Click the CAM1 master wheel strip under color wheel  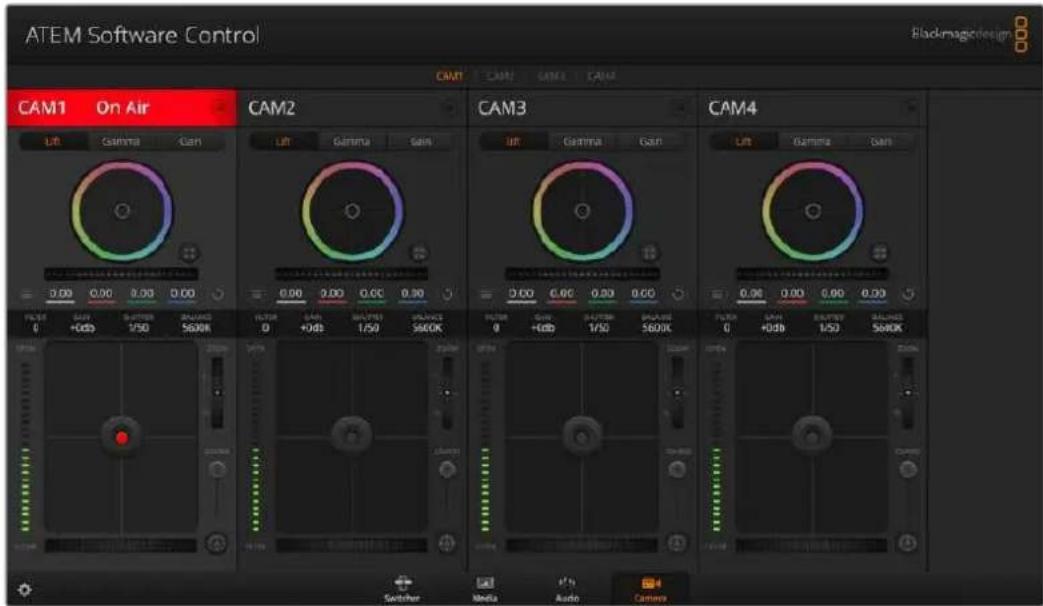tap(121, 273)
